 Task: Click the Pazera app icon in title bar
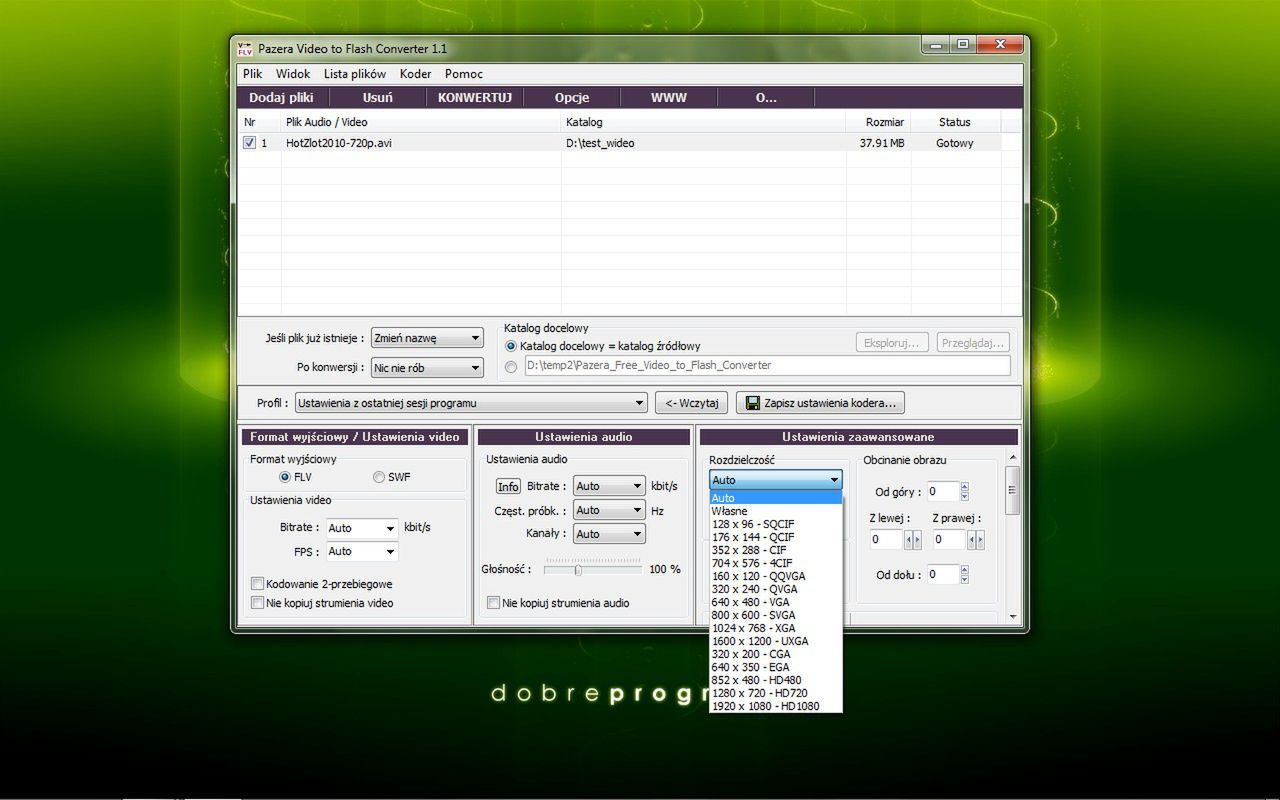pyautogui.click(x=245, y=48)
